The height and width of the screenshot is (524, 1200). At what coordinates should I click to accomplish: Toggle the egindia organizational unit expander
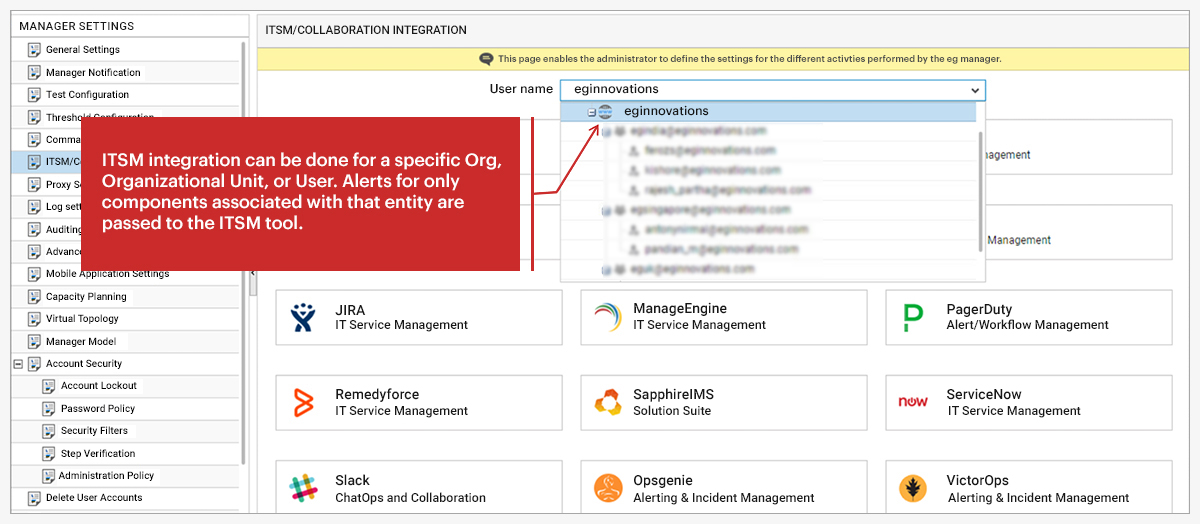point(606,131)
